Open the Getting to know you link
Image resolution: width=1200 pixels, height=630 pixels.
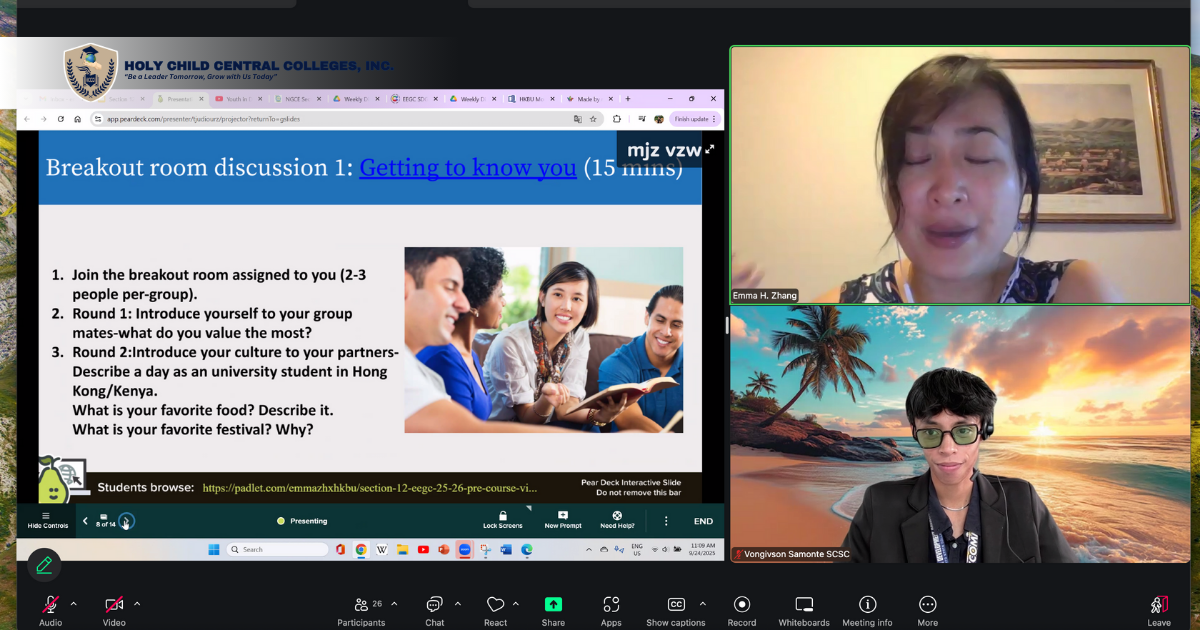pyautogui.click(x=468, y=168)
